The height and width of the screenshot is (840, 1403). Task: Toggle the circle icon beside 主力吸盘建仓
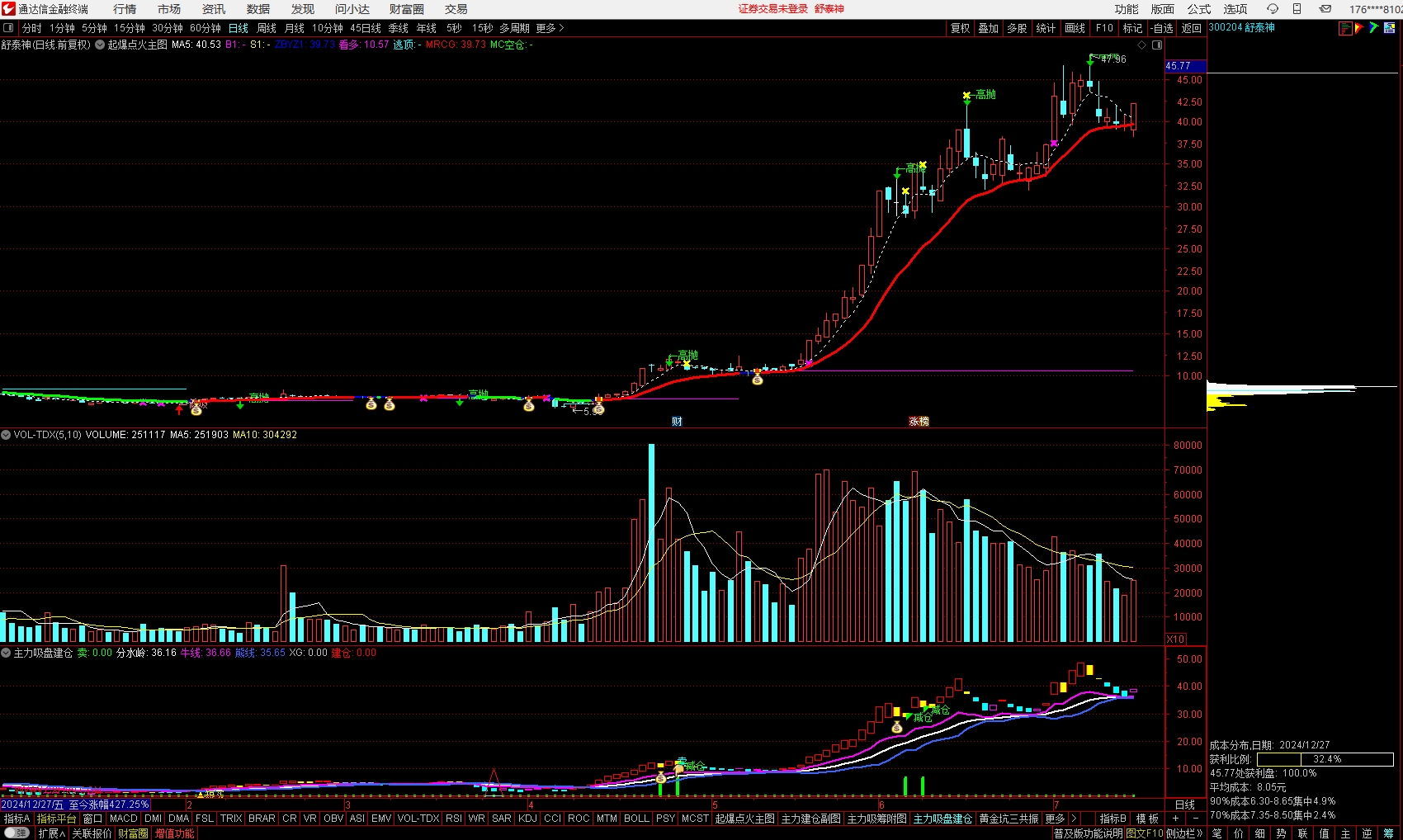click(6, 653)
